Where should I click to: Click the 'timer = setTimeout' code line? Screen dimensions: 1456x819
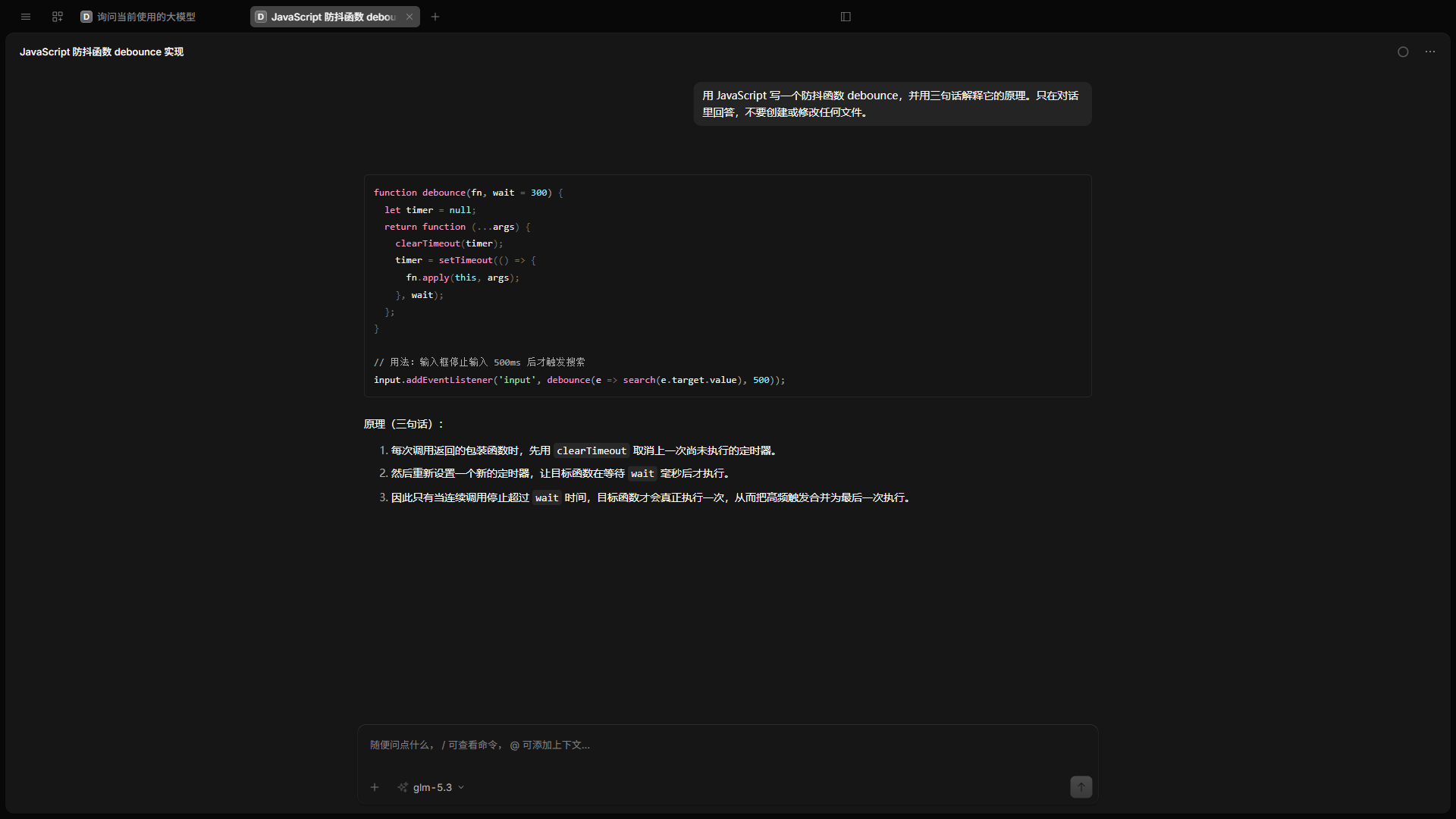[466, 260]
